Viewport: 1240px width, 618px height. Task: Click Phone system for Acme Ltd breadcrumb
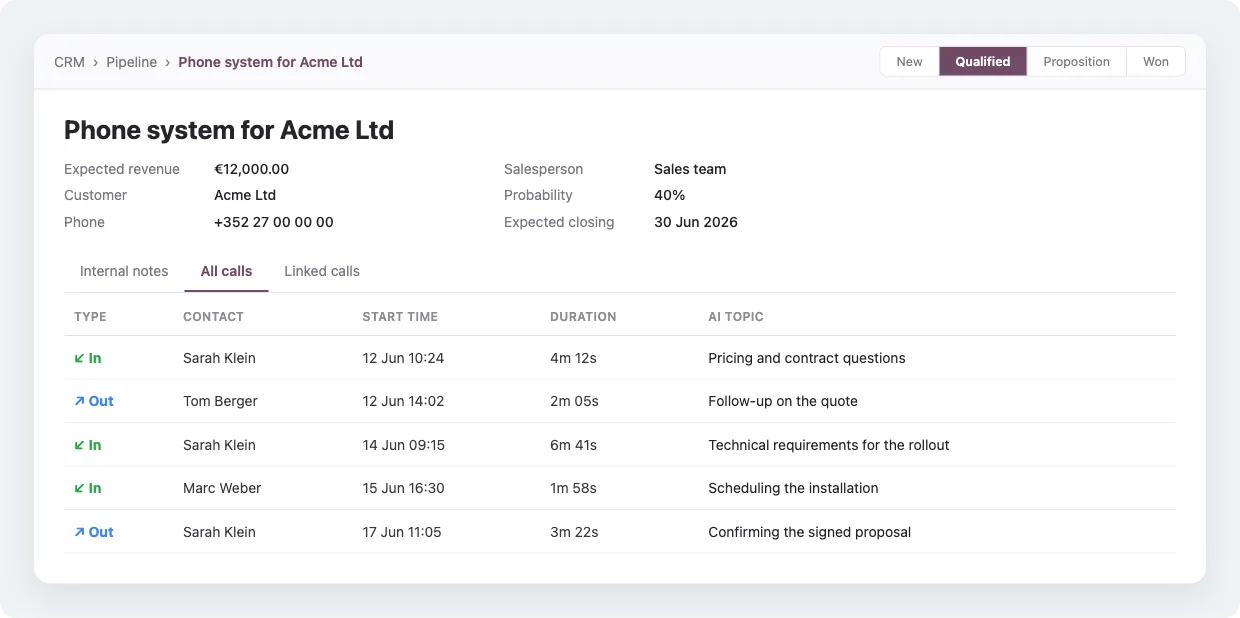pyautogui.click(x=270, y=62)
